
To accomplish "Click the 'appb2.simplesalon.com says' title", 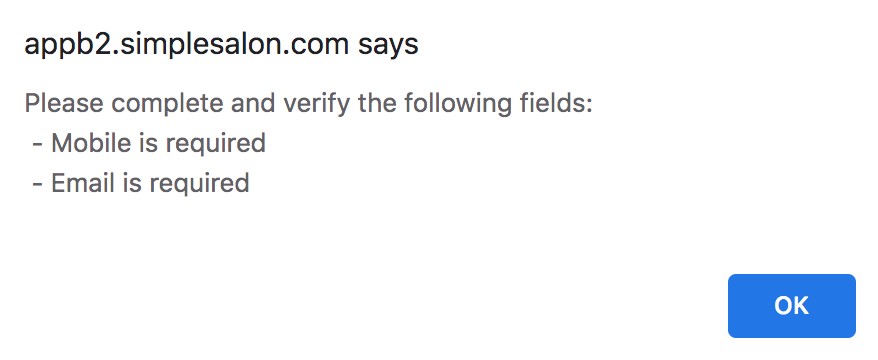I will [221, 45].
